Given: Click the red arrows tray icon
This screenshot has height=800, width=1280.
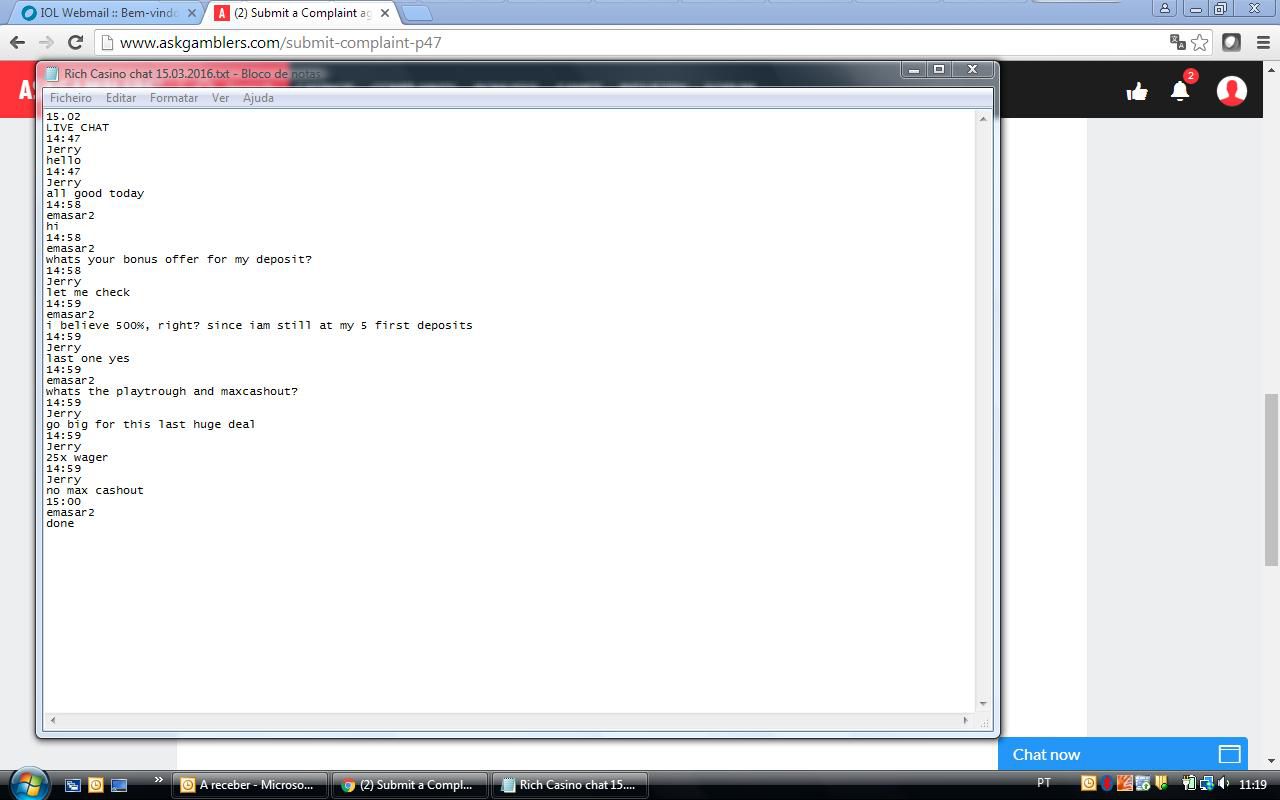Looking at the screenshot, I should tap(1107, 784).
